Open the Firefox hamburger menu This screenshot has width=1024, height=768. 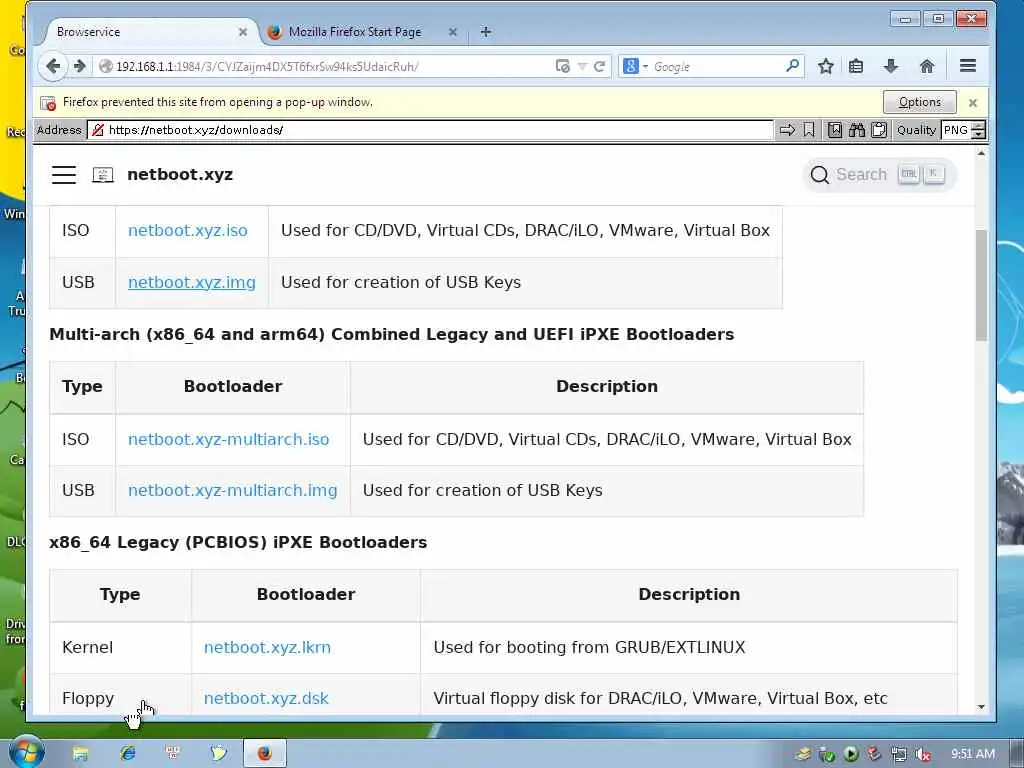click(x=968, y=65)
